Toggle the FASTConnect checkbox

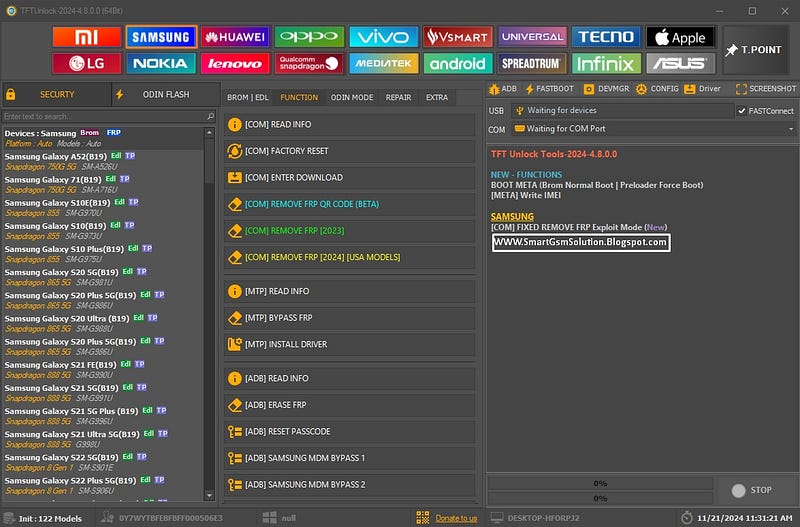741,111
